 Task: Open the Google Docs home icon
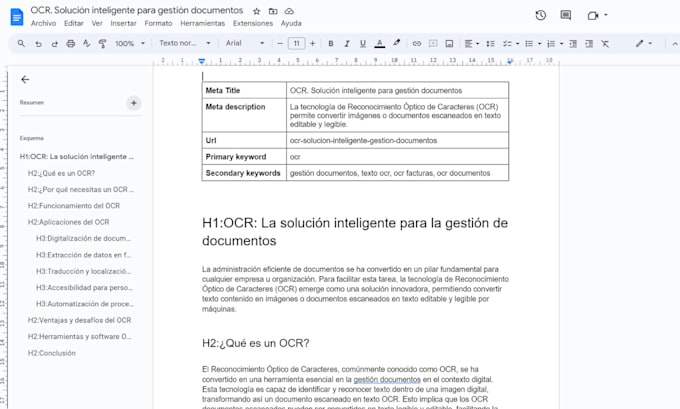click(x=16, y=17)
